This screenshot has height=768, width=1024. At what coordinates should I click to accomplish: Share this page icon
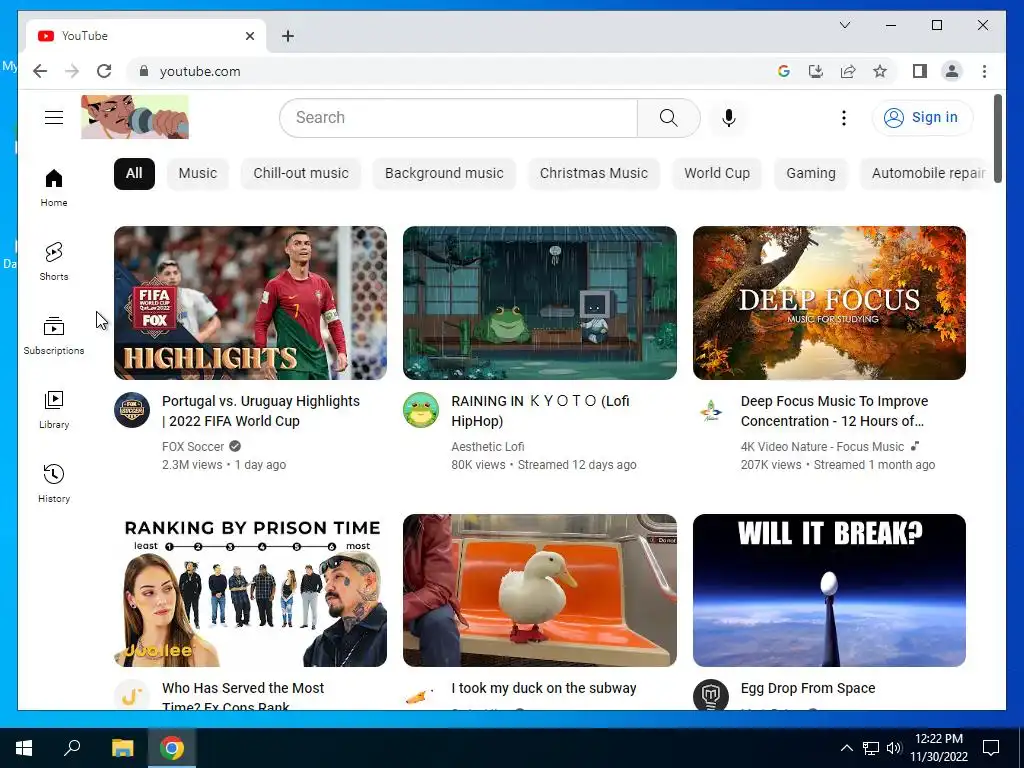coord(848,71)
